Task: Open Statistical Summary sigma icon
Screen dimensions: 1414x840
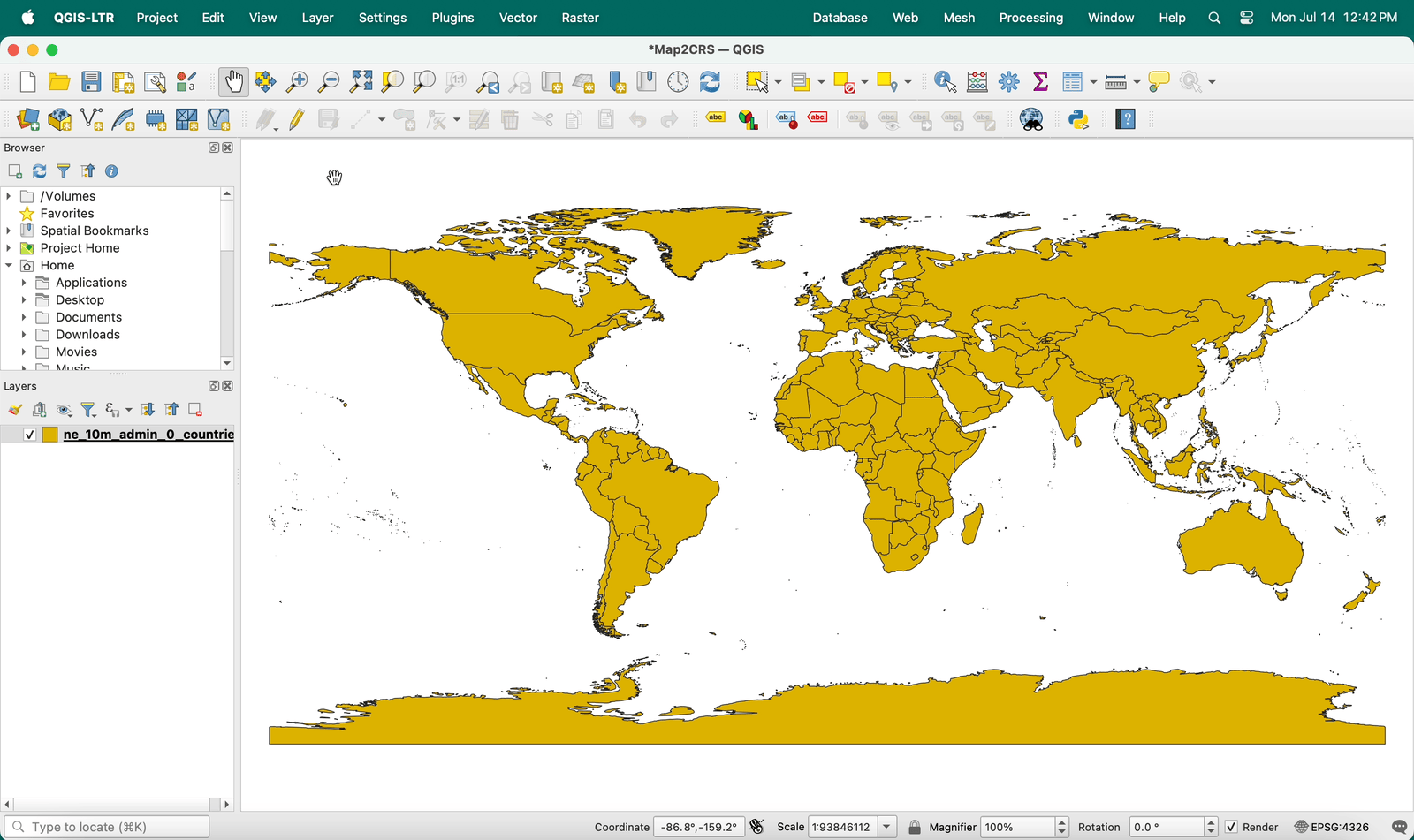Action: point(1040,82)
